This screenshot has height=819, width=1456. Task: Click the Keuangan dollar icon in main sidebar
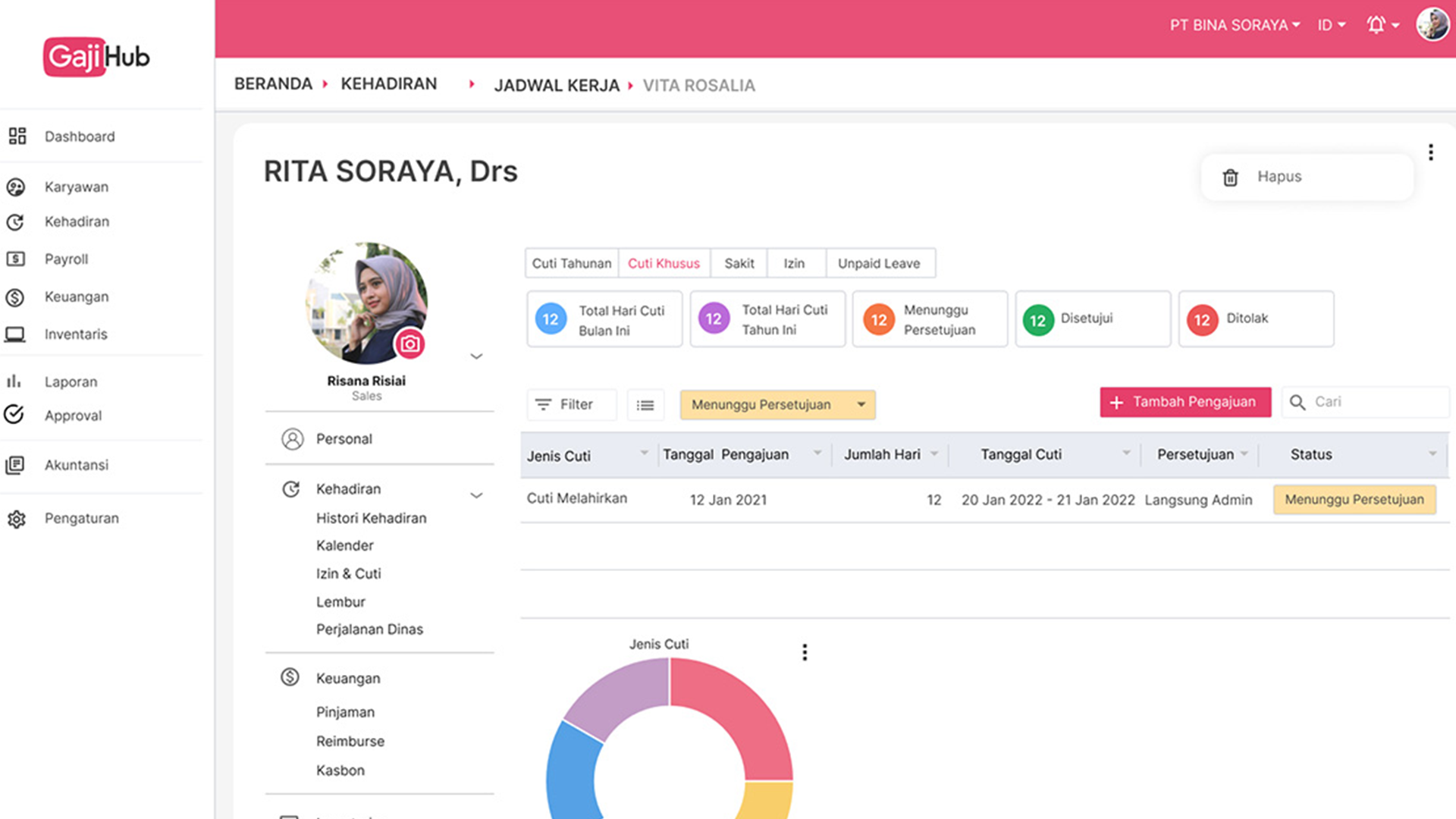coord(16,297)
